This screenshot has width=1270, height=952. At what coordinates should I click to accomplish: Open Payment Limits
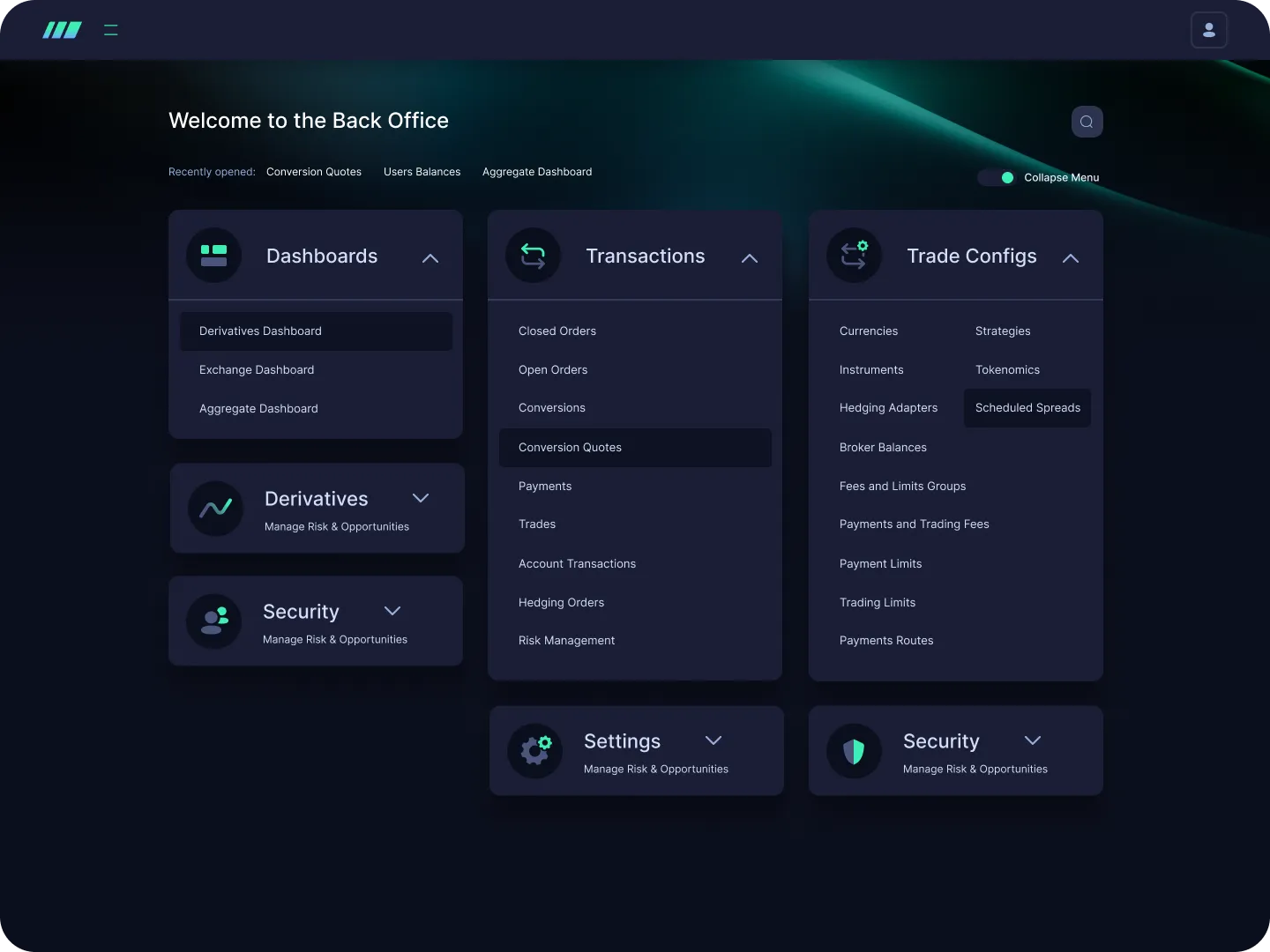pos(880,564)
